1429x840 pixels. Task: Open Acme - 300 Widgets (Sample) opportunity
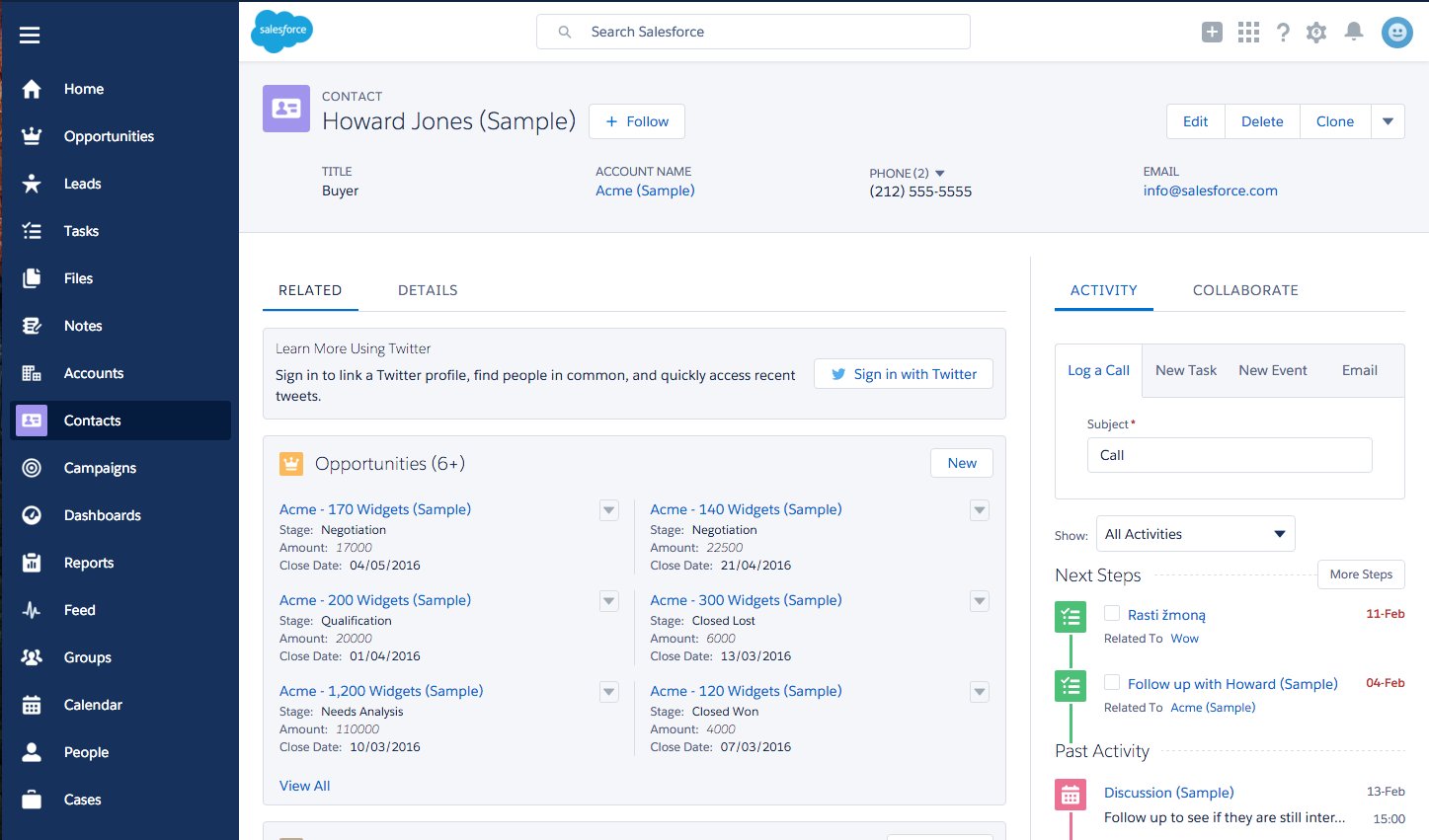[x=746, y=600]
